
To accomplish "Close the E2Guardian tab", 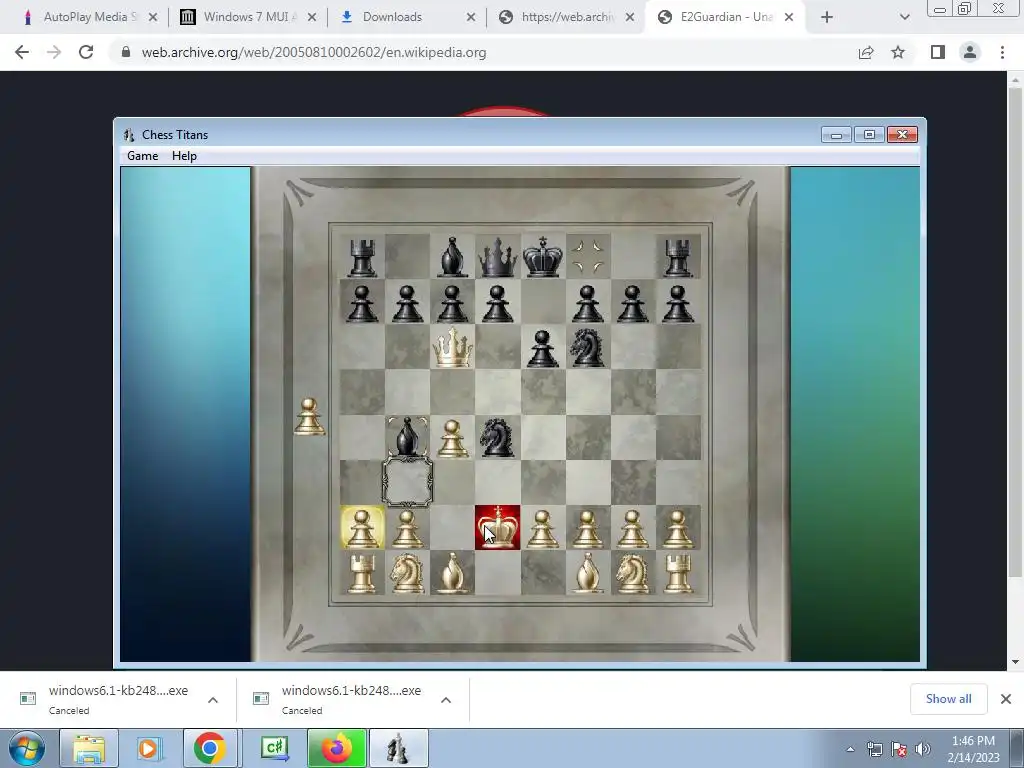I will [x=789, y=17].
